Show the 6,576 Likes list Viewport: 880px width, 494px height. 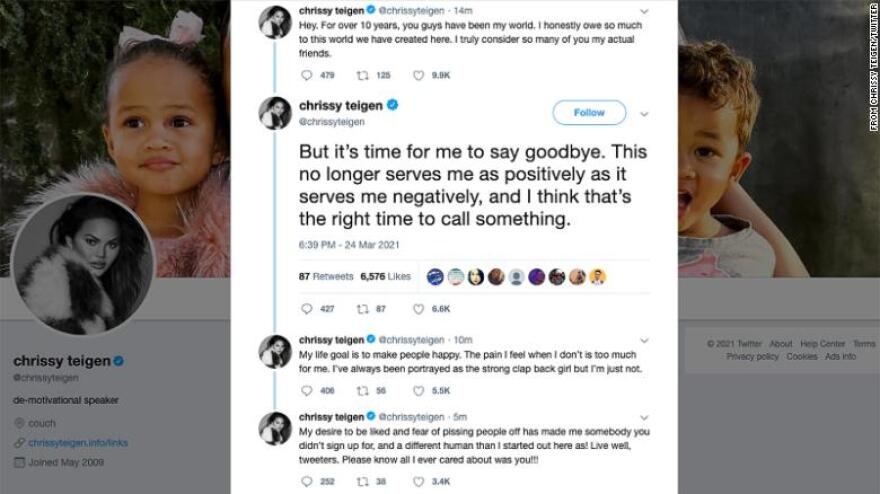tap(385, 276)
